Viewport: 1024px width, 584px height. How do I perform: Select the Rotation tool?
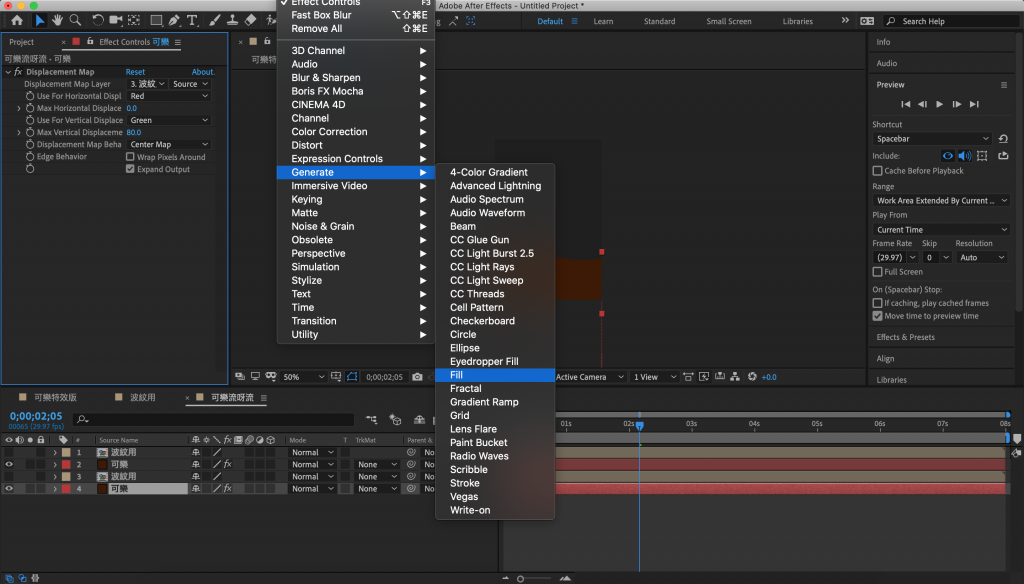pyautogui.click(x=97, y=20)
